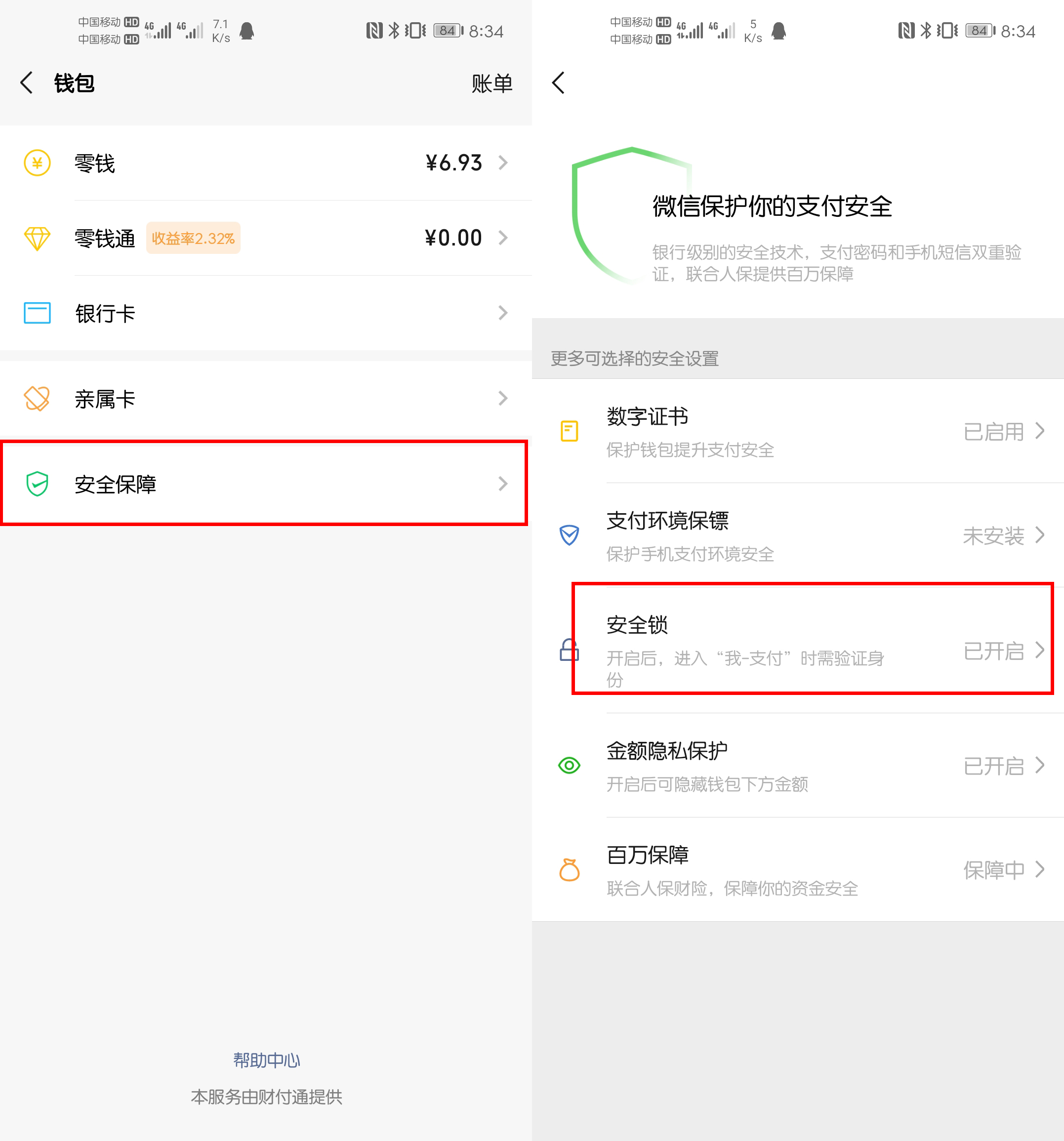Open 数字证书 digital certificate setting
The height and width of the screenshot is (1141, 1064).
point(798,431)
